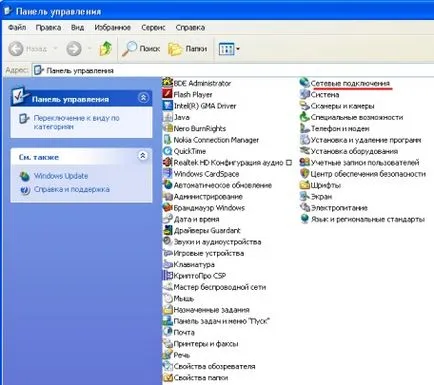Open the Речь icon
This screenshot has height=385, width=434.
click(x=167, y=355)
